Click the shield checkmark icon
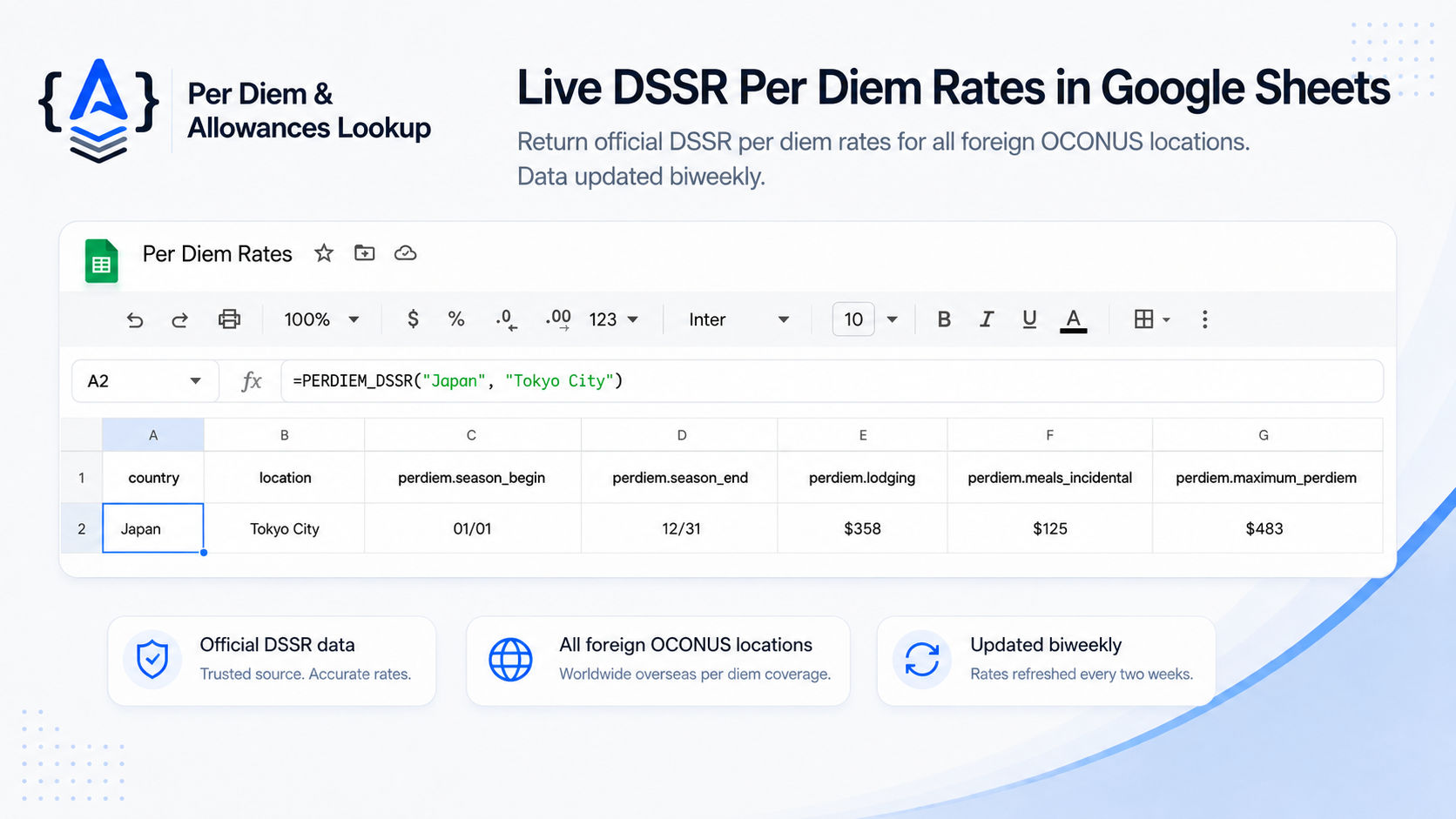This screenshot has width=1456, height=819. (x=152, y=660)
